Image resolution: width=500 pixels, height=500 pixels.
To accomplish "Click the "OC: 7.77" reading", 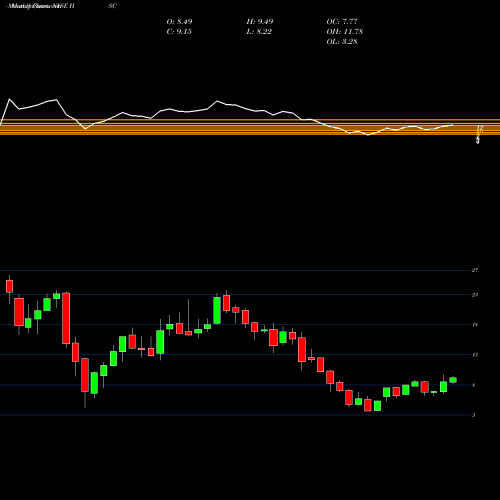I will tap(342, 22).
